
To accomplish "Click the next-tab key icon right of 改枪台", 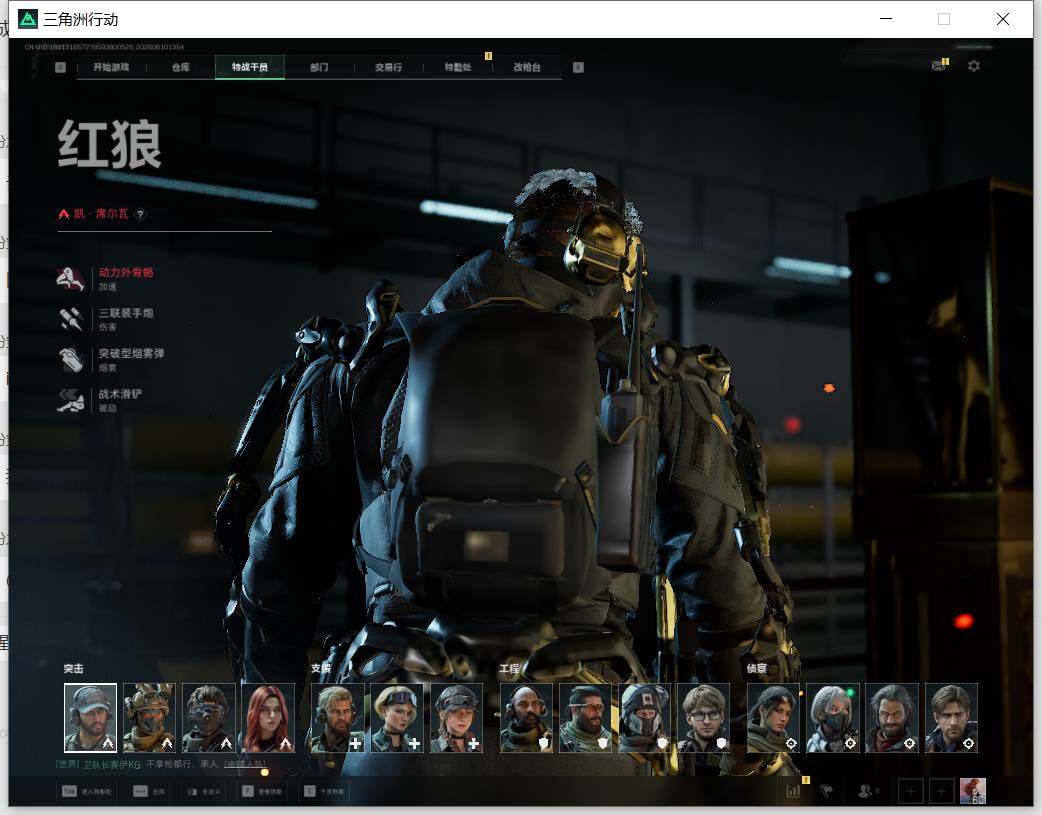I will [578, 67].
